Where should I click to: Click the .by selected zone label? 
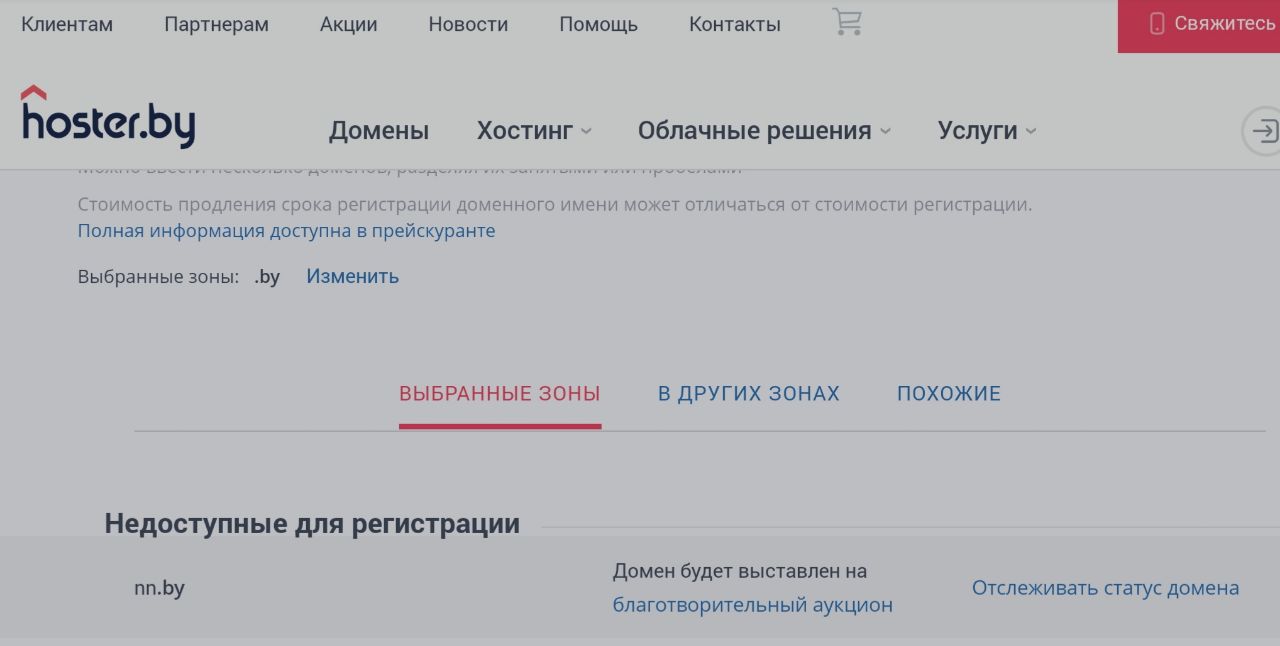coord(267,277)
